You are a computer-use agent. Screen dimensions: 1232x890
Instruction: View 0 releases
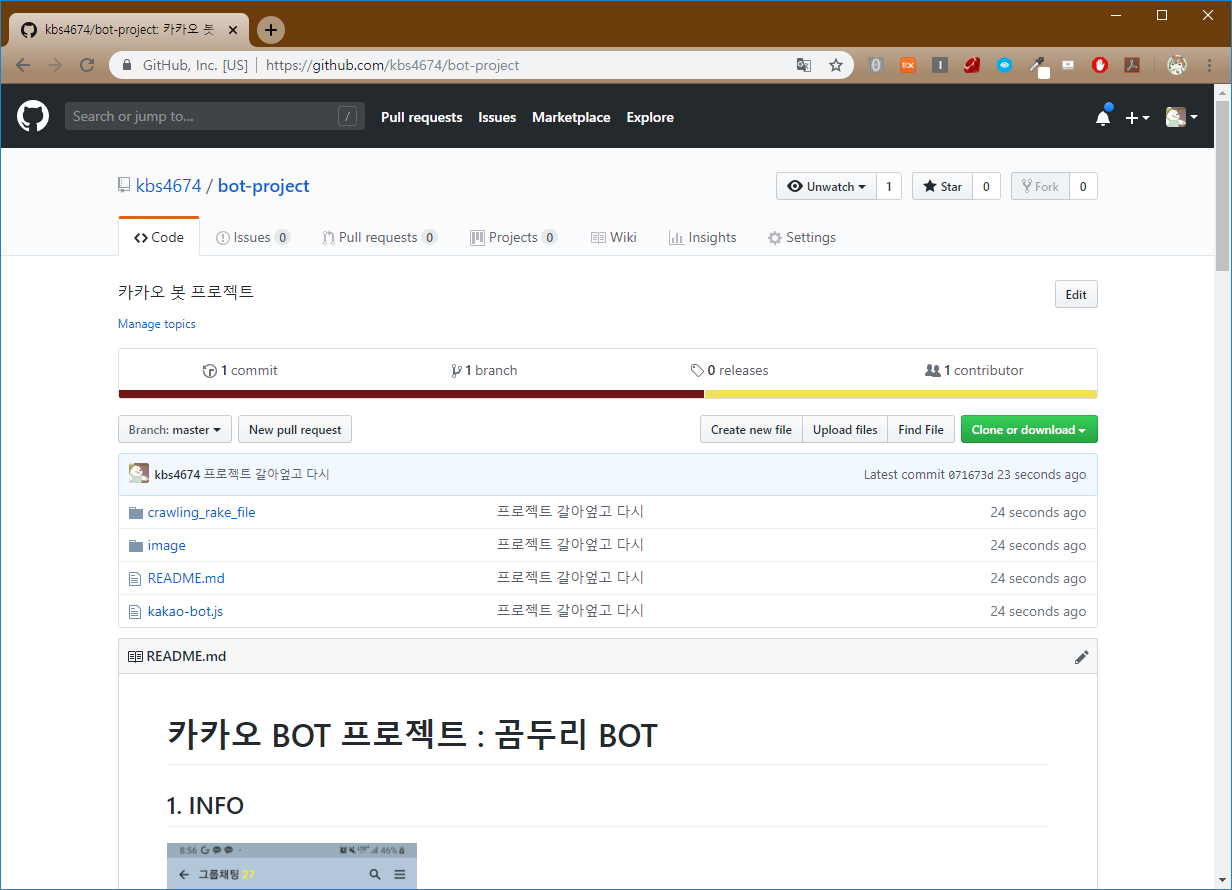tap(729, 370)
